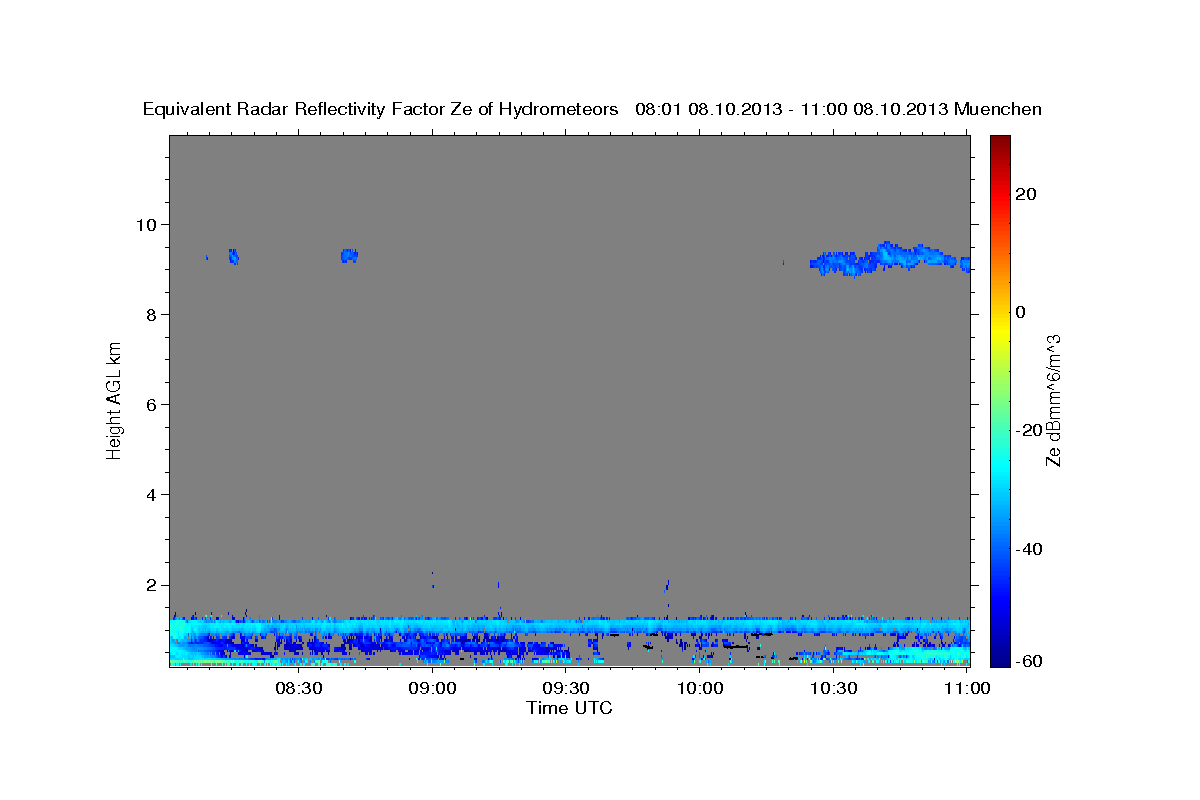Click the colorbar value 0
This screenshot has height=800, width=1200.
click(1021, 312)
